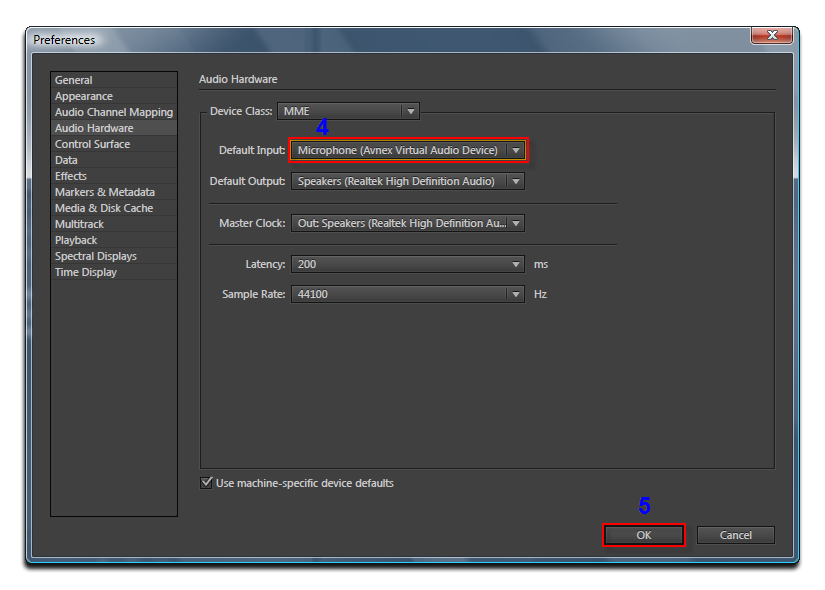Toggle Use machine-specific device defaults checkbox
Screen dimensions: 825x590
[206, 483]
